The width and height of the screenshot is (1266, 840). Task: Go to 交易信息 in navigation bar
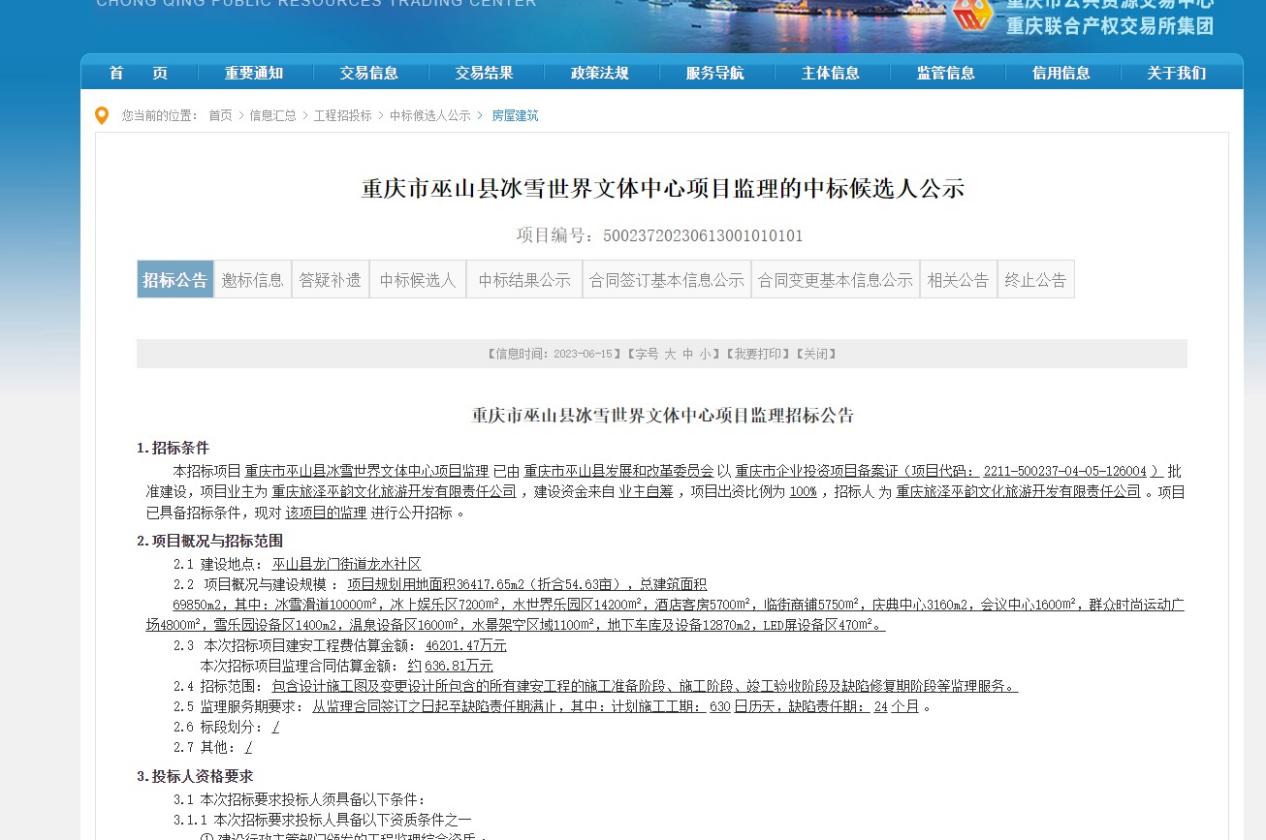[369, 73]
